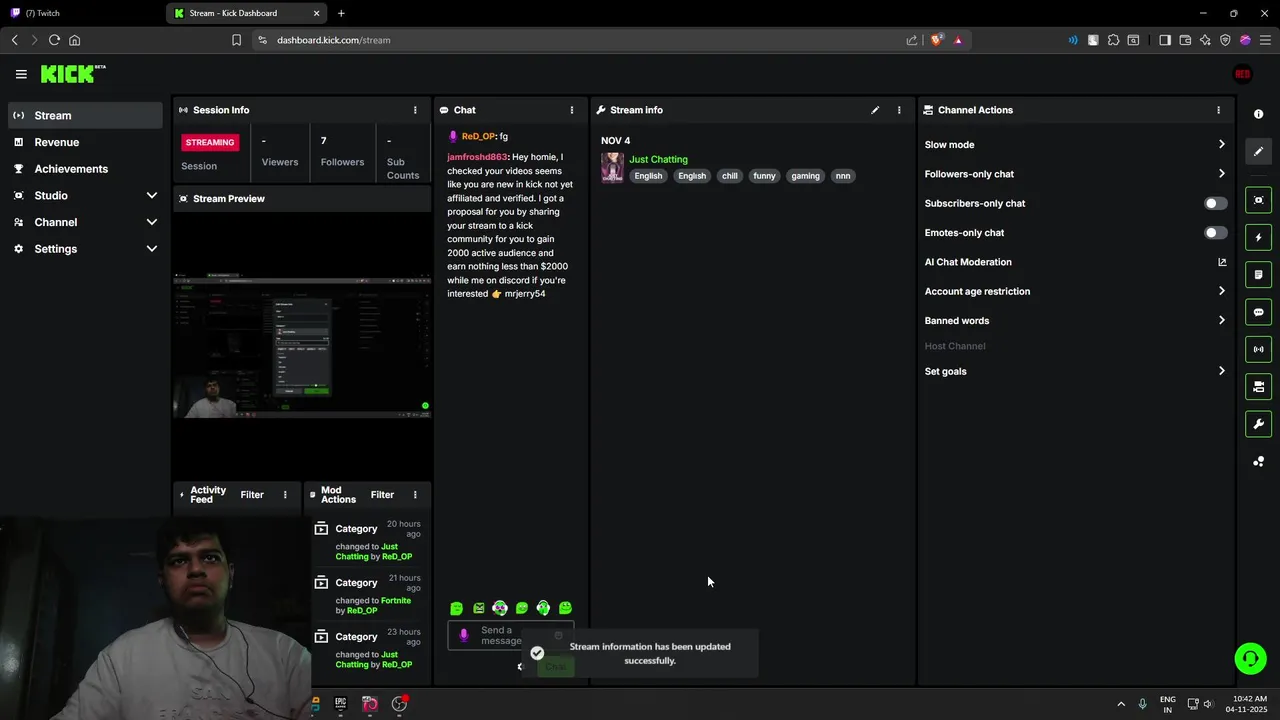Edit stream info with the pencil icon
Viewport: 1280px width, 720px height.
pos(875,110)
